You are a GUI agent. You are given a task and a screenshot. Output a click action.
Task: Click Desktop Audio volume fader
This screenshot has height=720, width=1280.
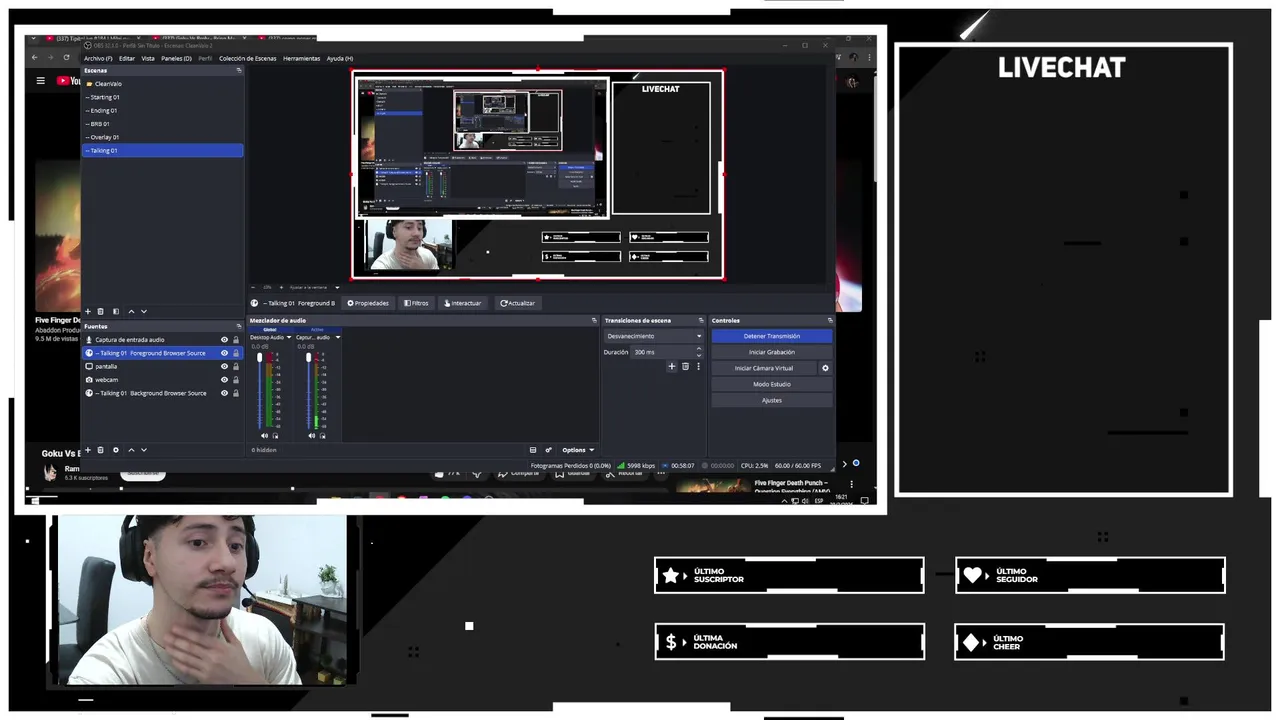pyautogui.click(x=260, y=357)
